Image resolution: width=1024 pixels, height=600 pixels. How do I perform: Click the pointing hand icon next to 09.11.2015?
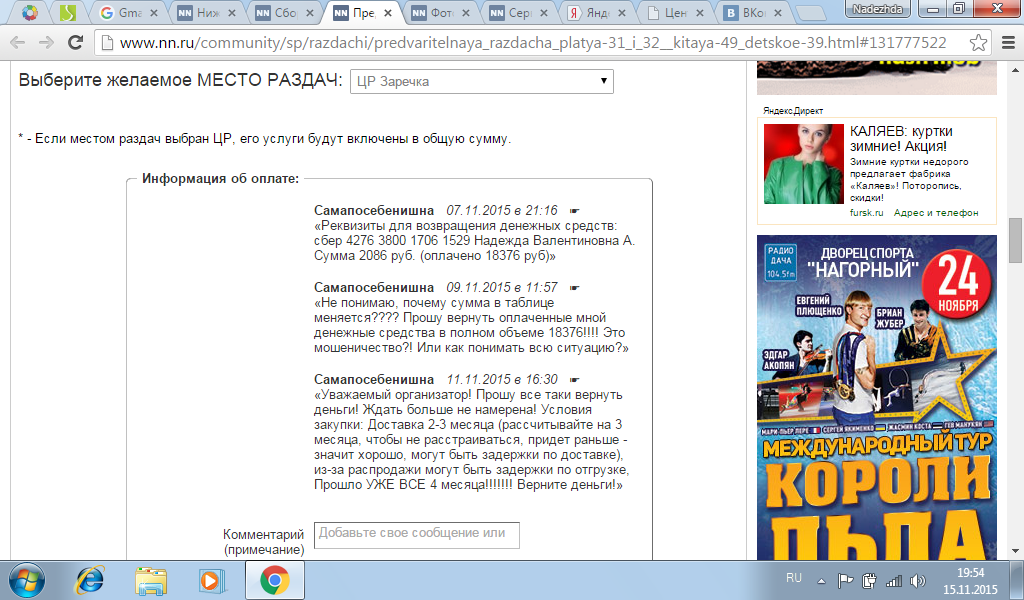575,288
